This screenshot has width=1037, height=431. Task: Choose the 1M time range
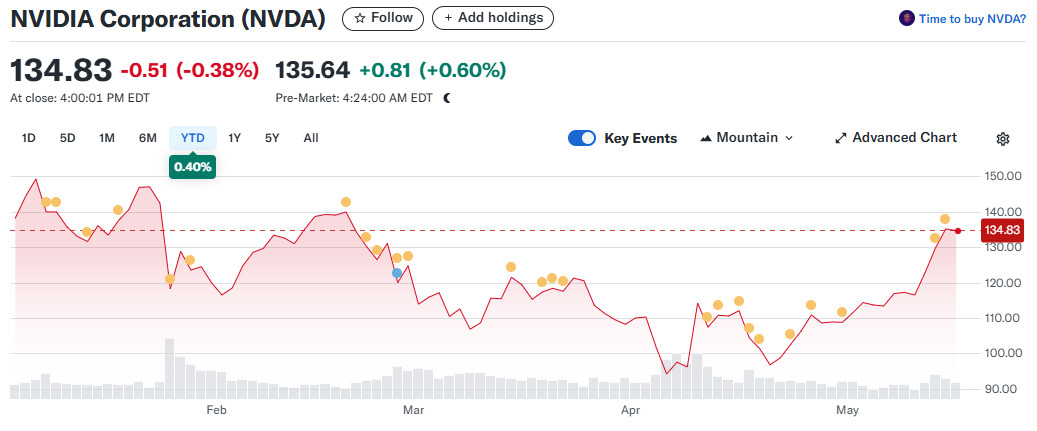pos(107,138)
